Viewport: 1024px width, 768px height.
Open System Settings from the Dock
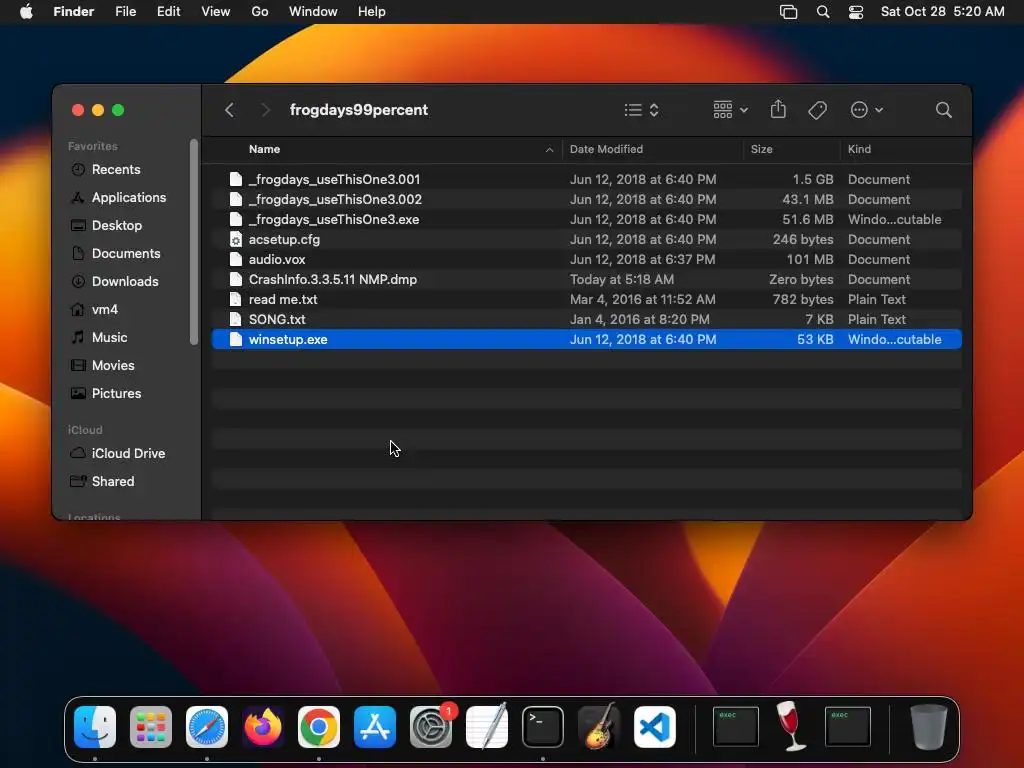pos(431,727)
